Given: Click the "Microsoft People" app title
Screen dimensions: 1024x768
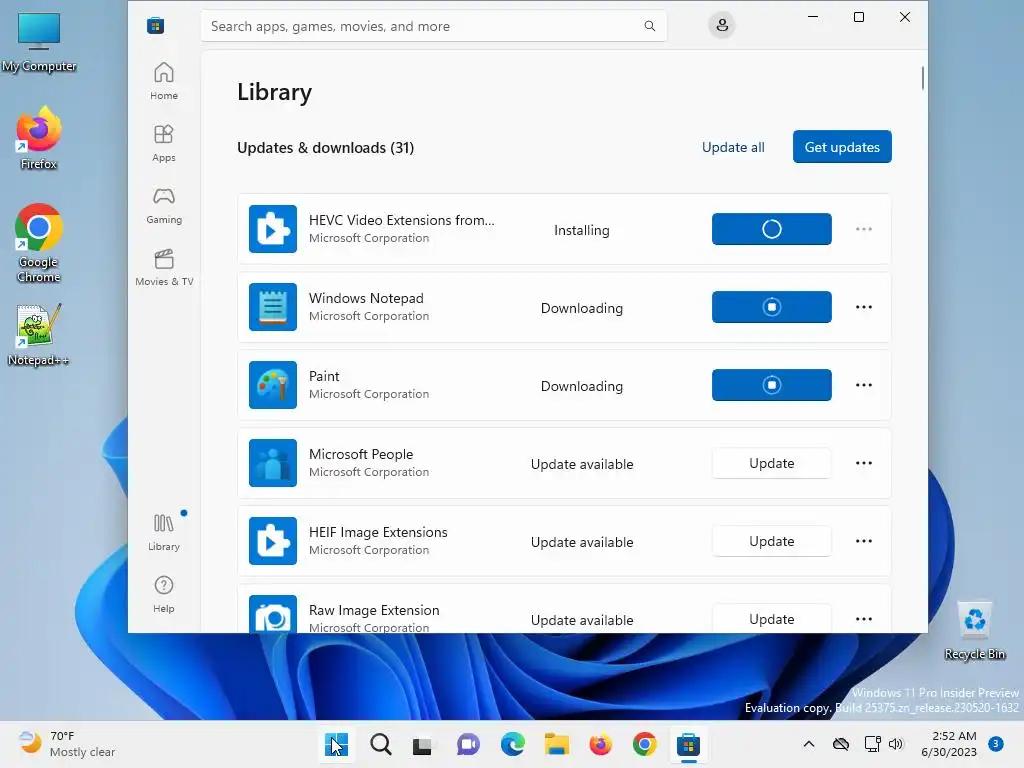Looking at the screenshot, I should (360, 454).
